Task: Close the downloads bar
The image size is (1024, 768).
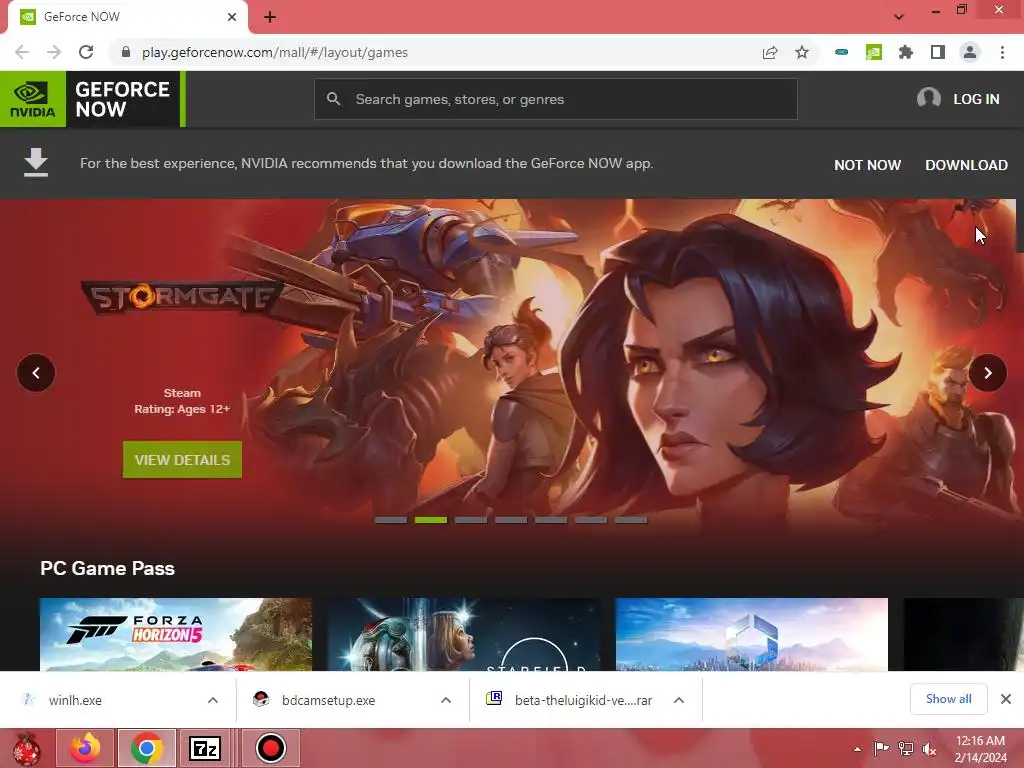Action: [1006, 699]
